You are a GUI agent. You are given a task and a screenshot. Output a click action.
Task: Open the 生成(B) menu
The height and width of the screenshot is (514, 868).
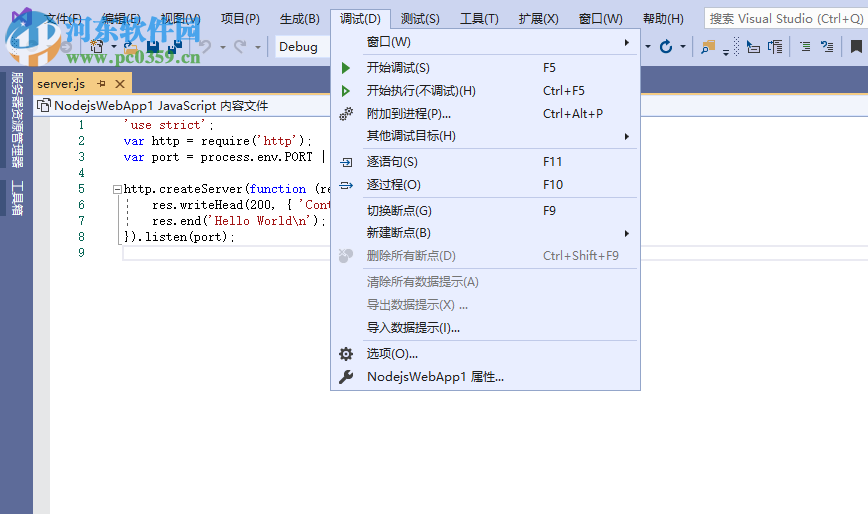pyautogui.click(x=299, y=19)
